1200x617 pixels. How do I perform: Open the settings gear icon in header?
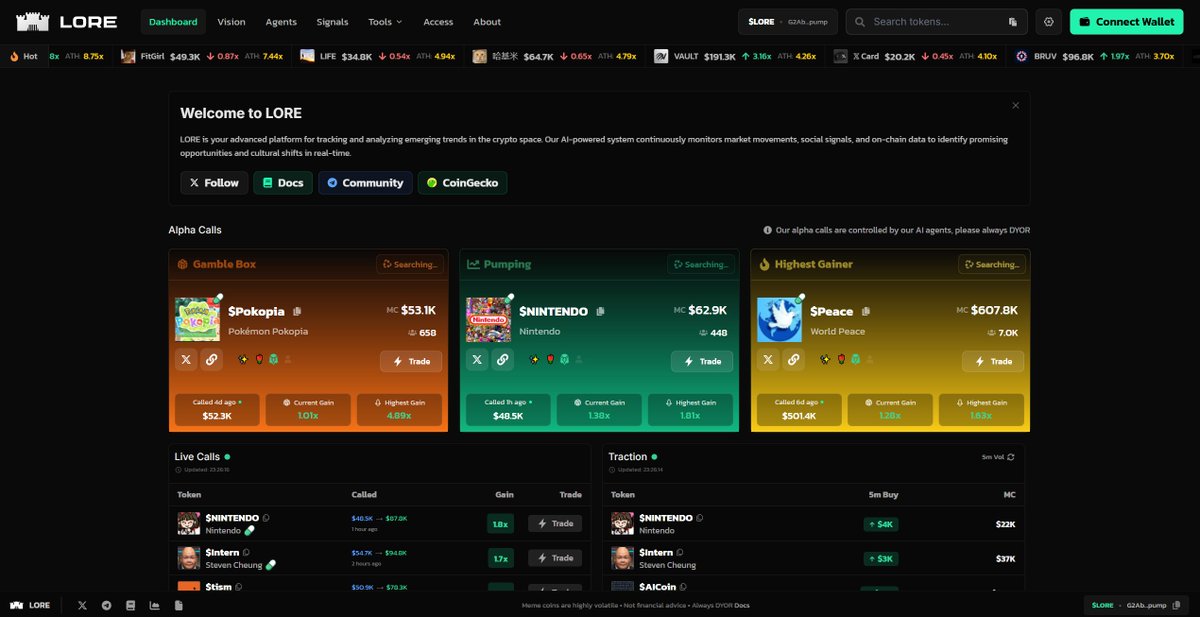pos(1049,22)
